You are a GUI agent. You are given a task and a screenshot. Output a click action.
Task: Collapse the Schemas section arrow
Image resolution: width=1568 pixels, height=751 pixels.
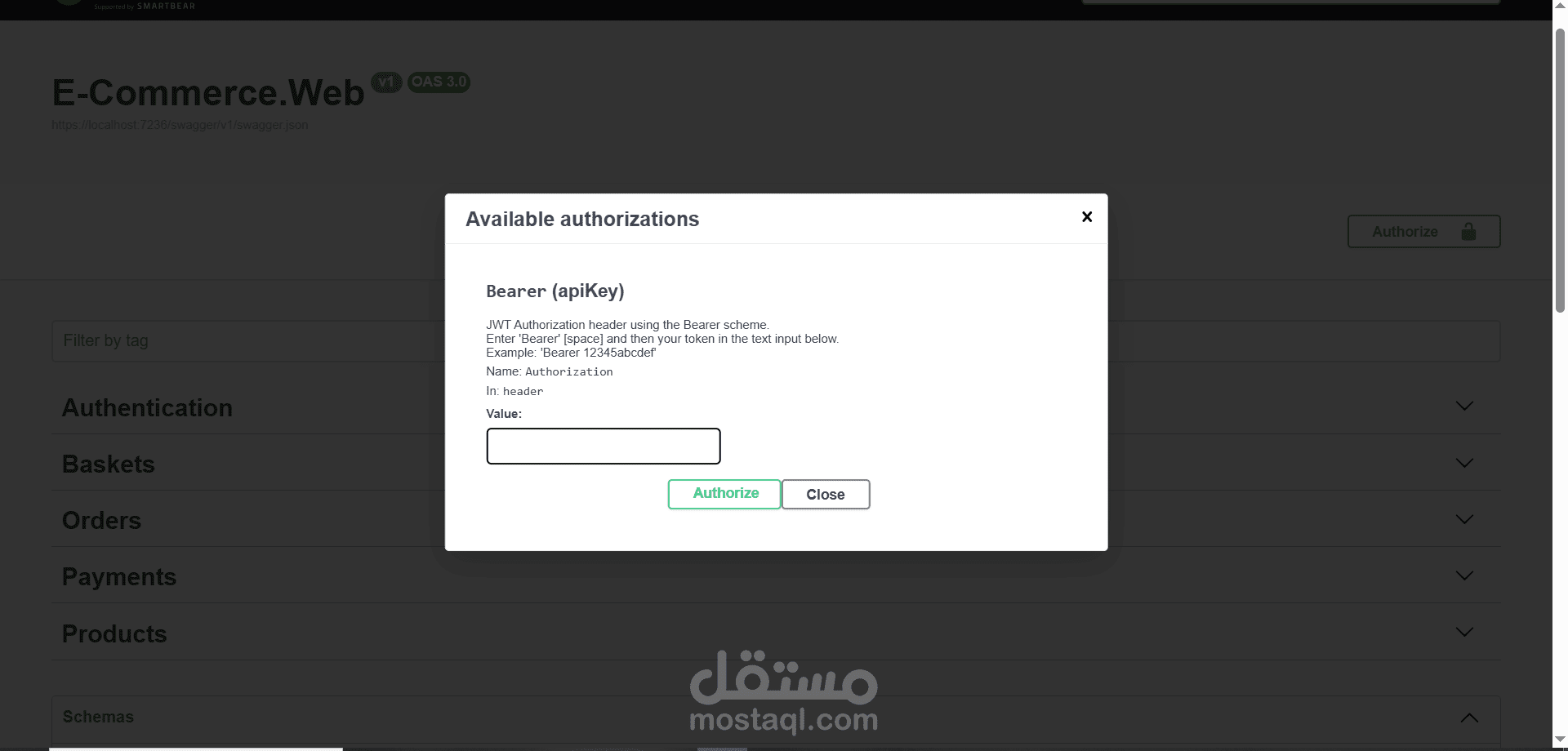[1469, 718]
